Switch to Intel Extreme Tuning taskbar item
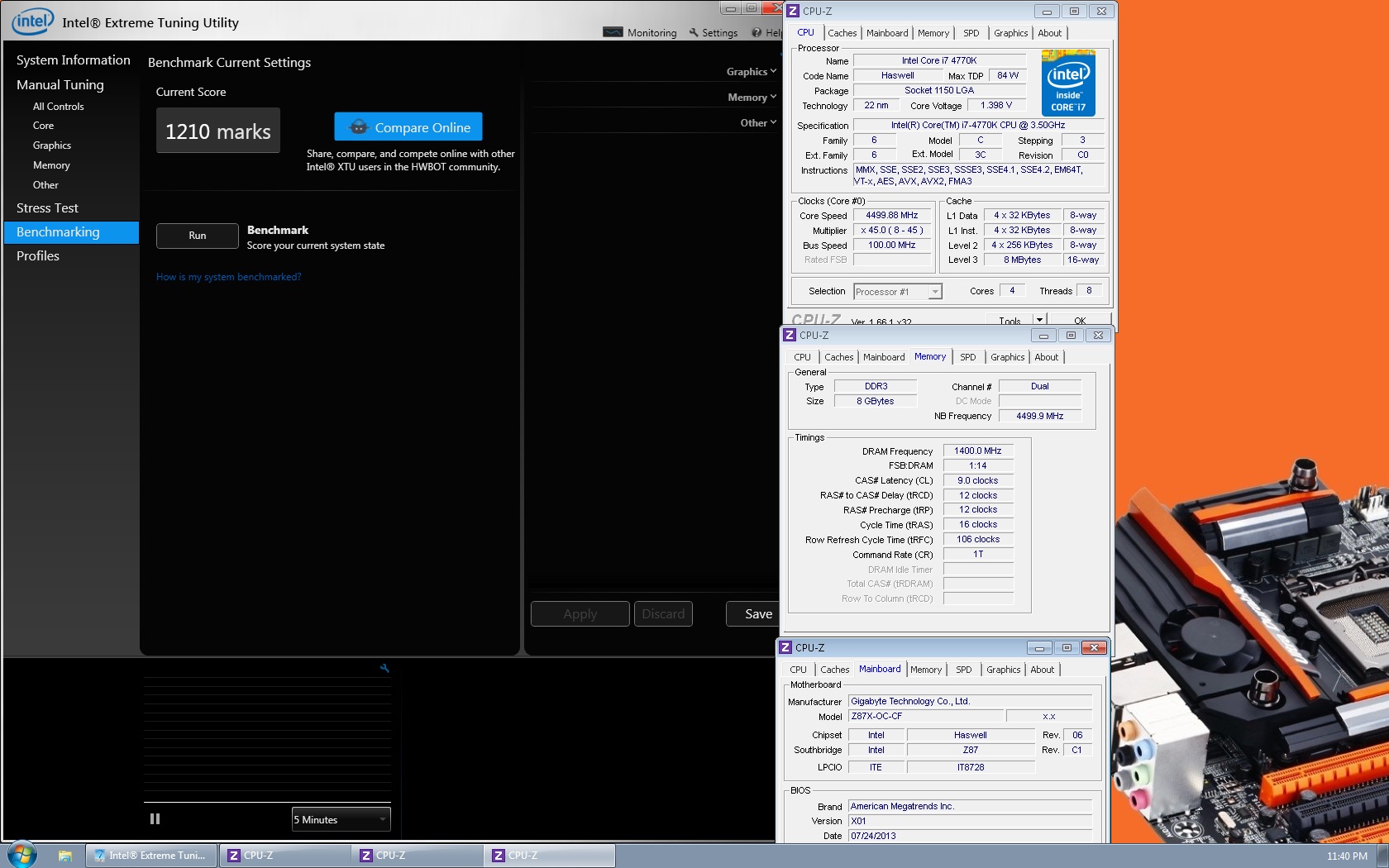This screenshot has width=1389, height=868. click(x=151, y=856)
